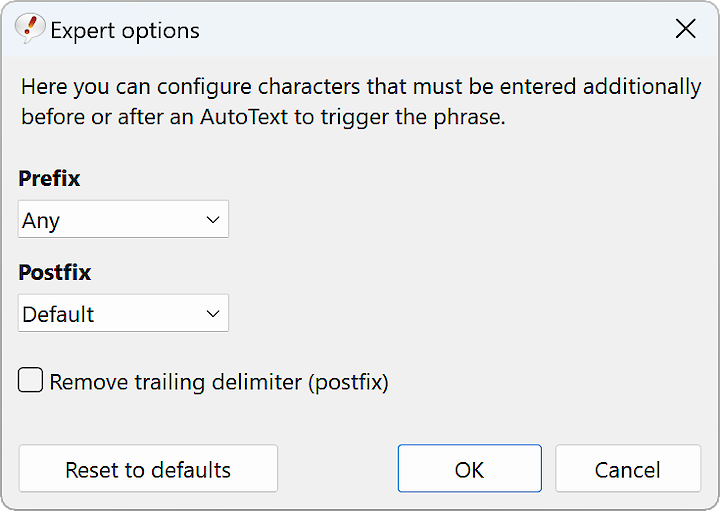Click the "Expert options" window title text
720x511 pixels.
[125, 31]
